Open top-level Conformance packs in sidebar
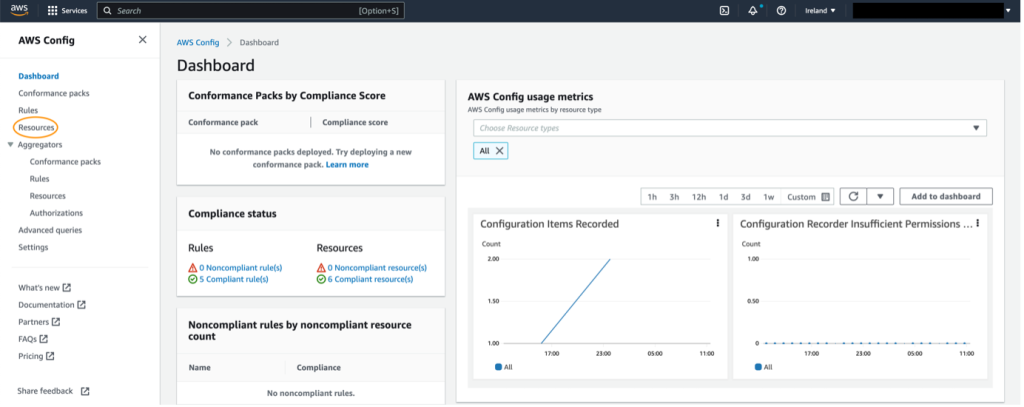The width and height of the screenshot is (1024, 407). pos(54,93)
